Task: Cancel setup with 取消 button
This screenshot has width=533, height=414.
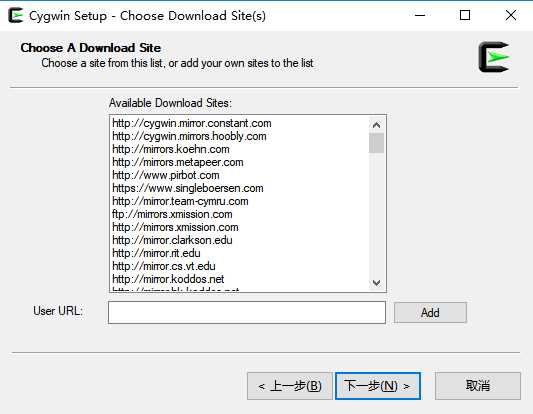Action: 478,386
